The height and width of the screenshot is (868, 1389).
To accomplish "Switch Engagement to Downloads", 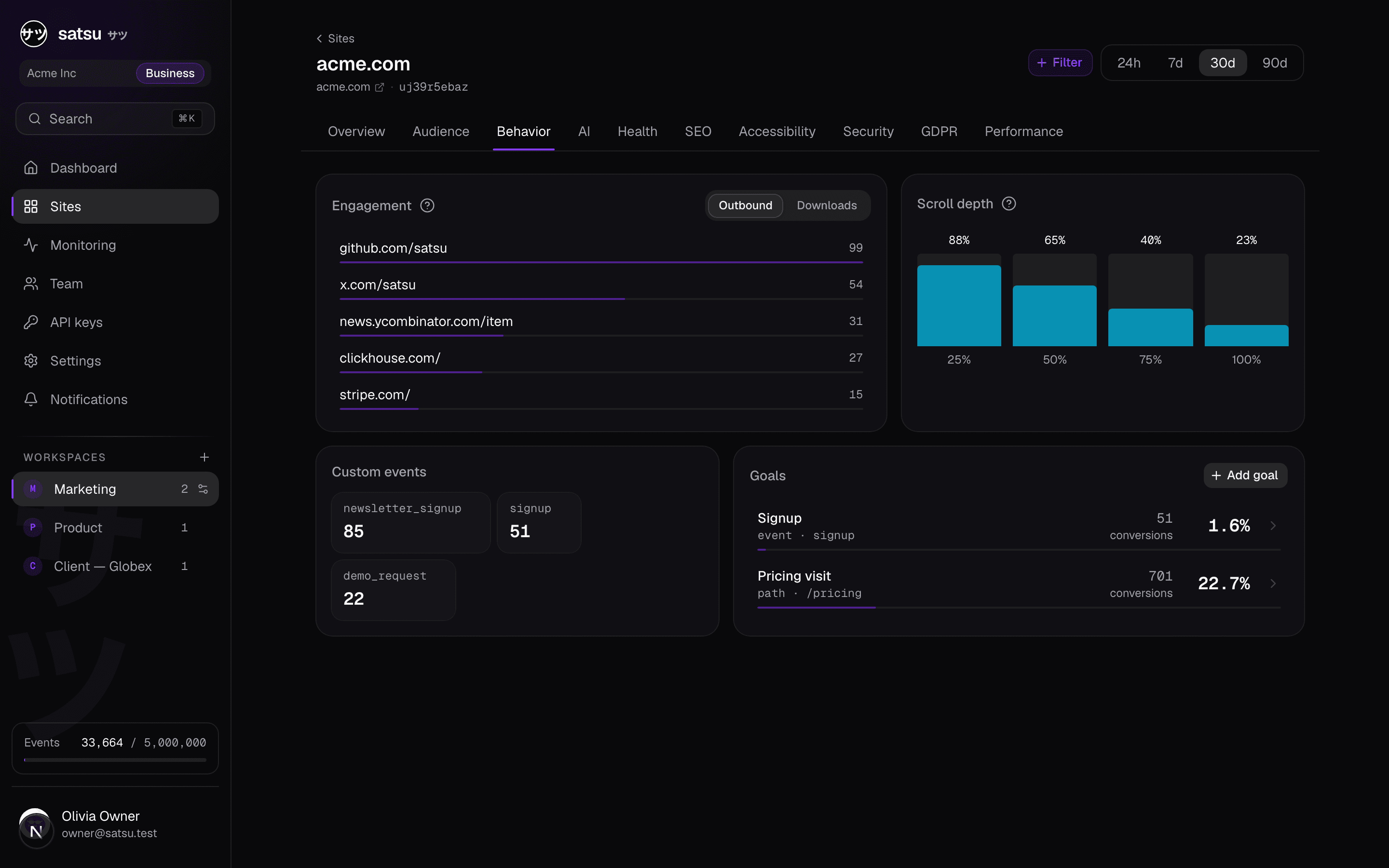I will click(827, 205).
